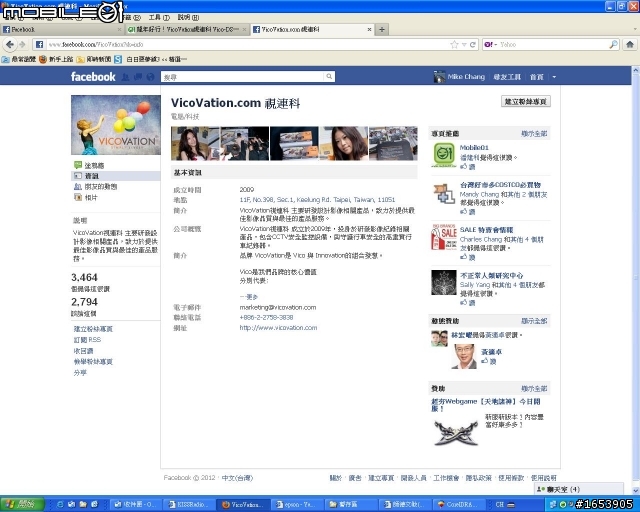Click the facebook logo

click(x=93, y=76)
